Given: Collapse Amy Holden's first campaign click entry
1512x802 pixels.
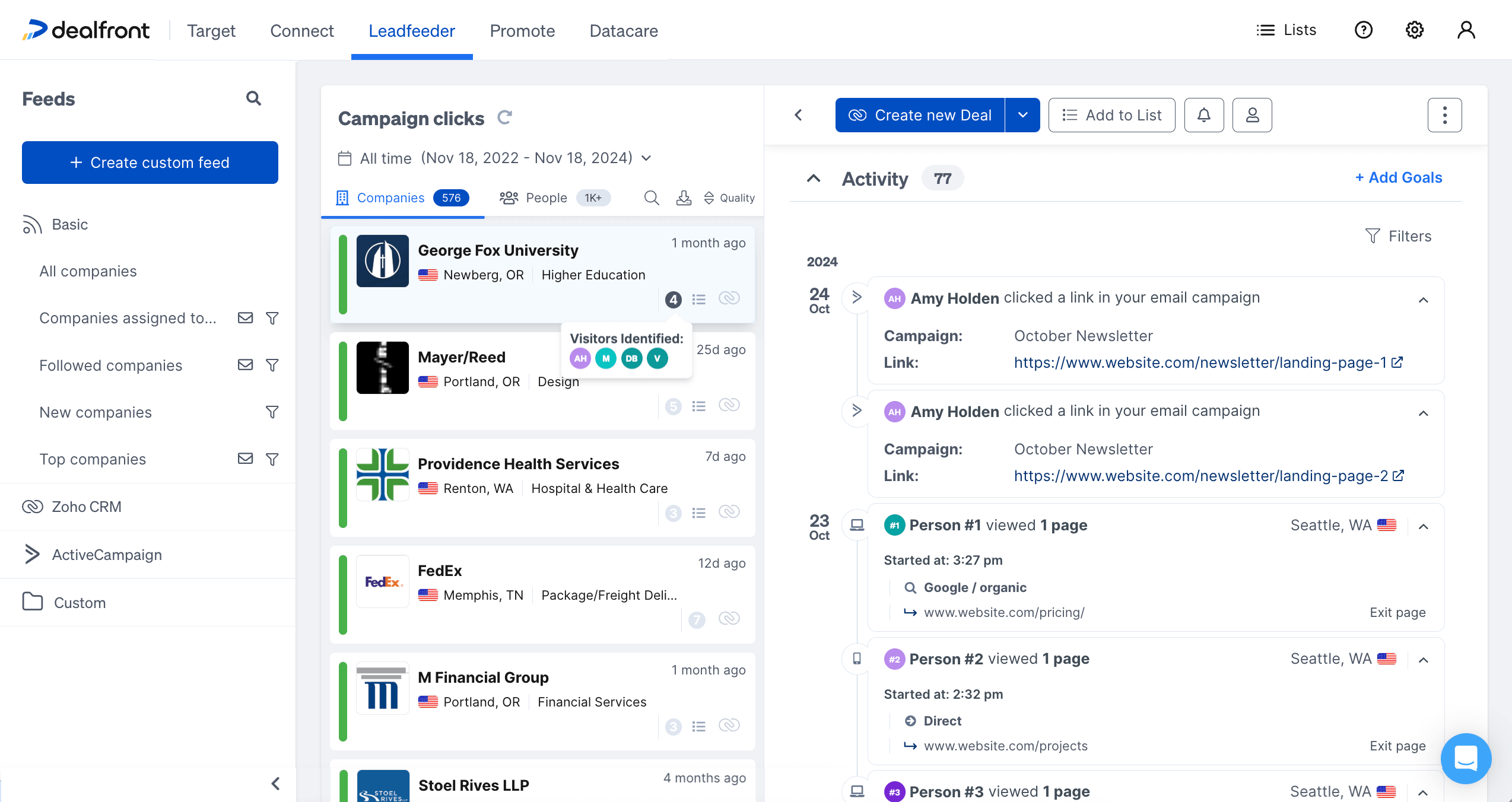Looking at the screenshot, I should (x=1424, y=300).
